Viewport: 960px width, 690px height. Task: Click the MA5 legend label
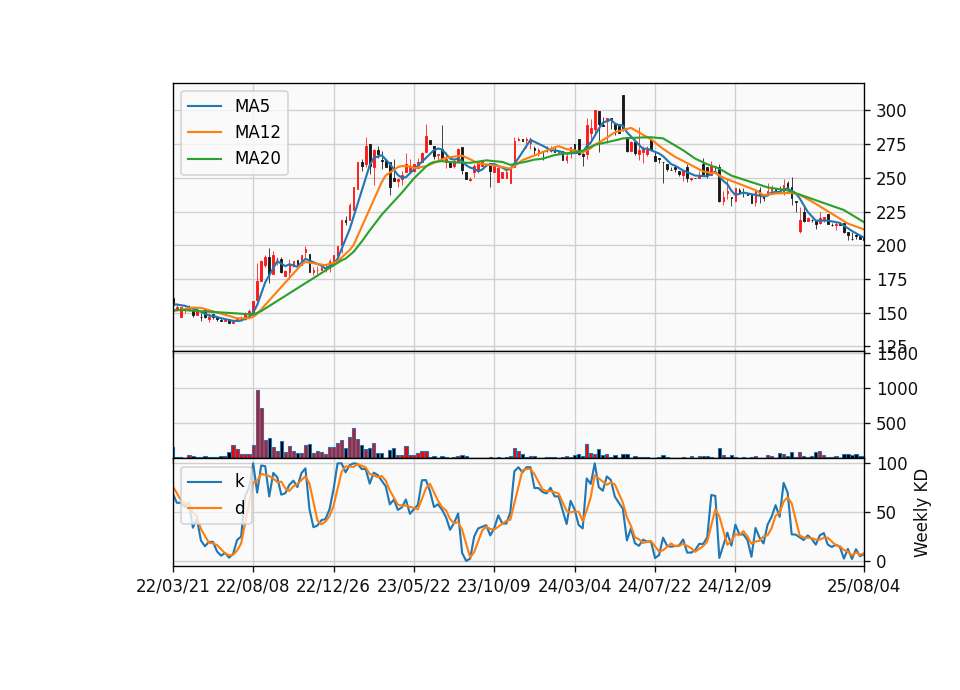point(252,106)
